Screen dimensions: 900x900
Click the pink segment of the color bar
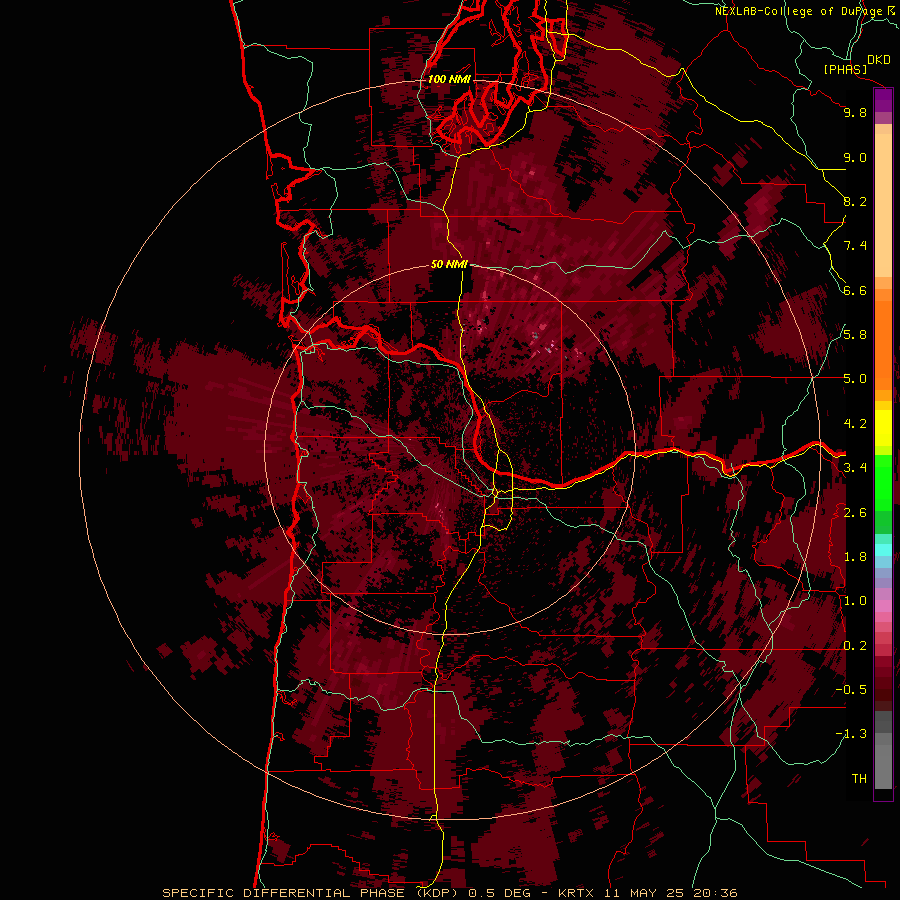883,606
